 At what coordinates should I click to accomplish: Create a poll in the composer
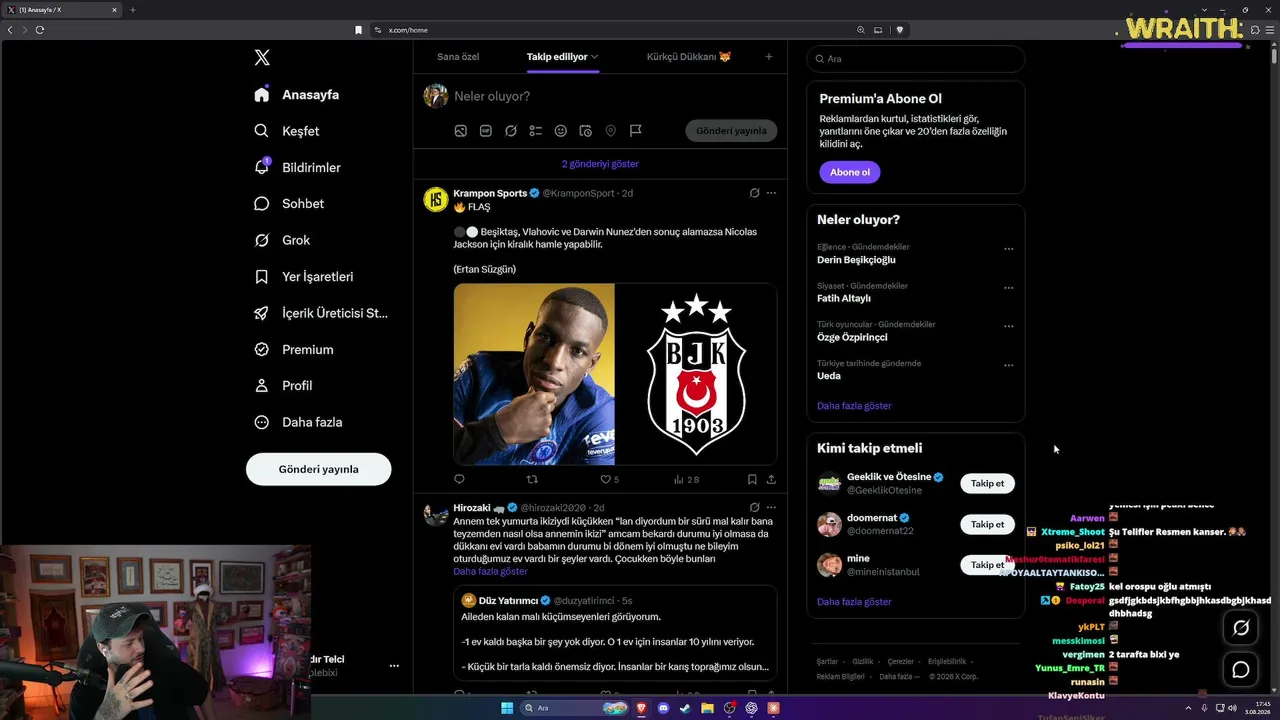[x=536, y=131]
